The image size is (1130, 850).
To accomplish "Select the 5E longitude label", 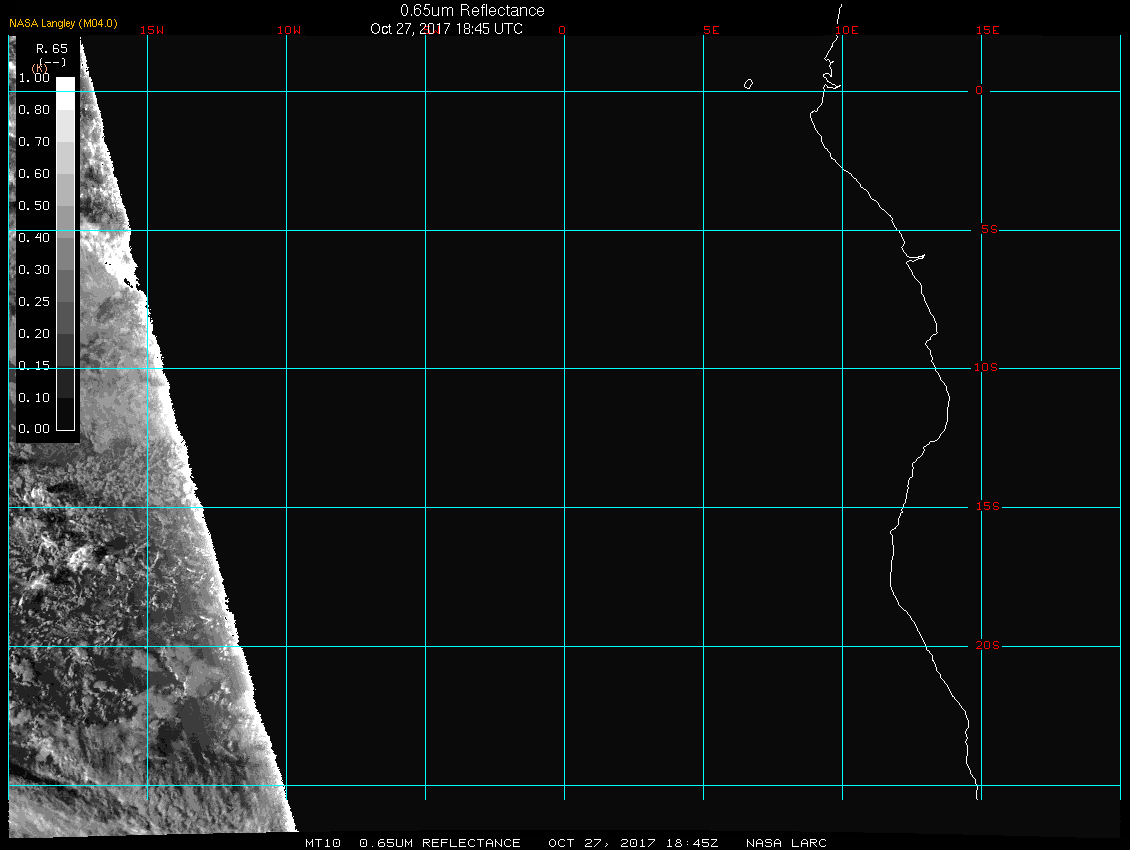I will 711,30.
